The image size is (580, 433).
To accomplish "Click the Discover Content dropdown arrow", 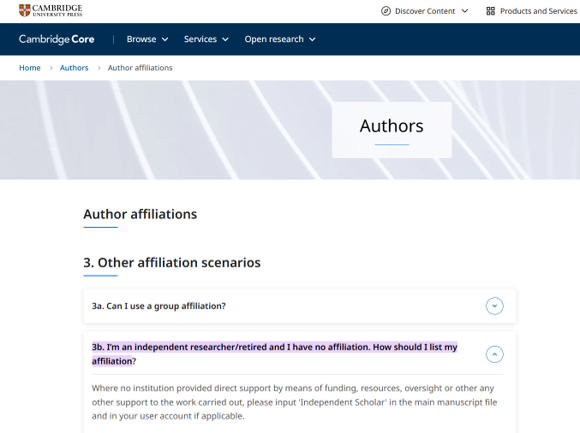I will [x=465, y=11].
